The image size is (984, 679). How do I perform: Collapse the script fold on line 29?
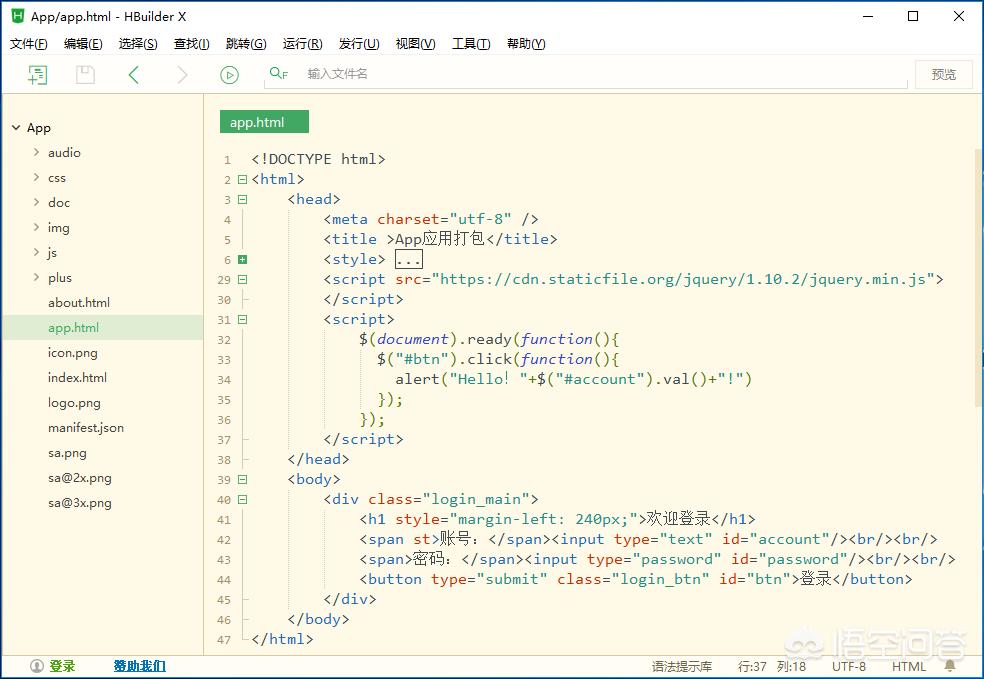(243, 279)
